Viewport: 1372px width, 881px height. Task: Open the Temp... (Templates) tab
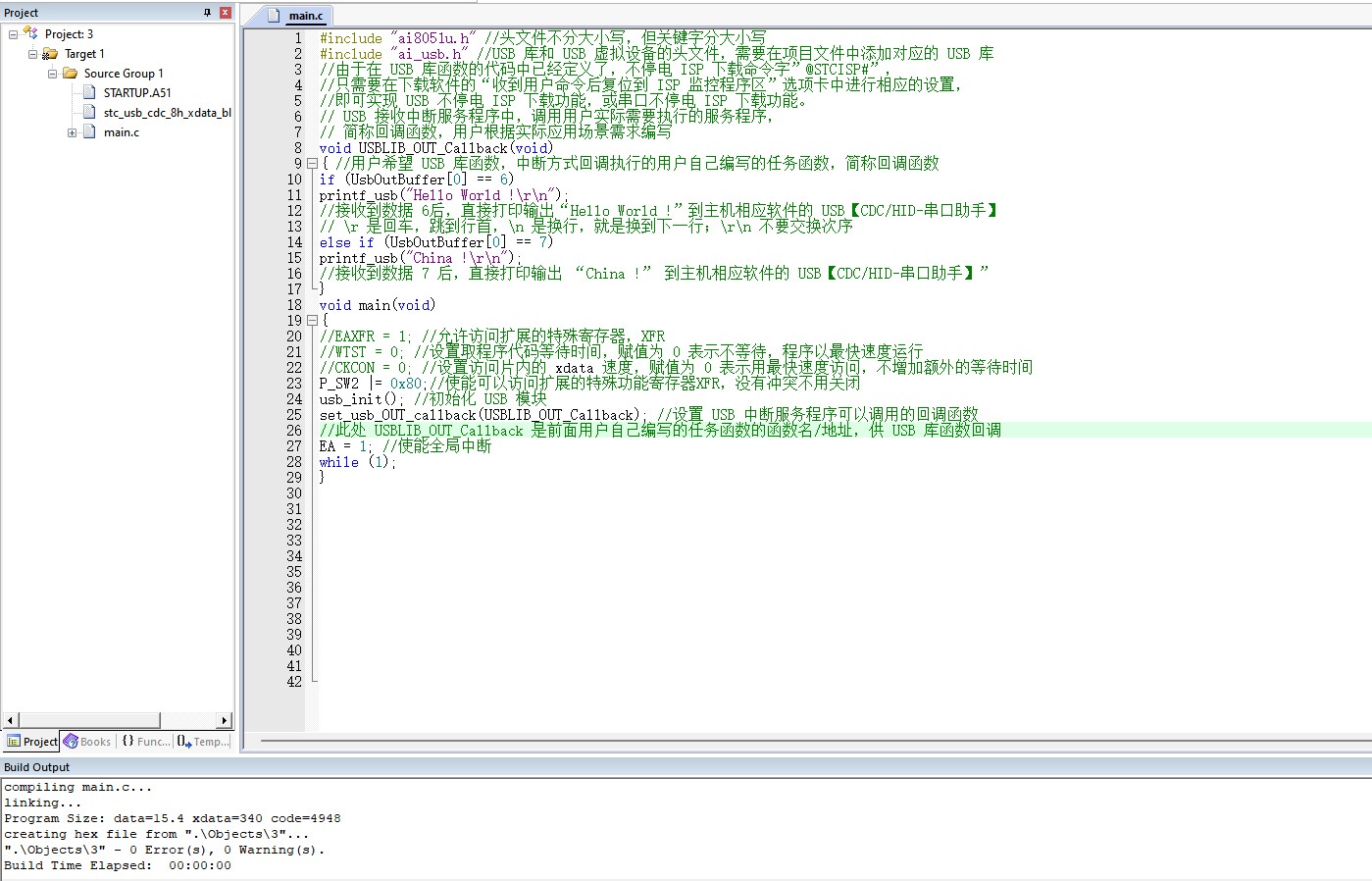pyautogui.click(x=203, y=742)
